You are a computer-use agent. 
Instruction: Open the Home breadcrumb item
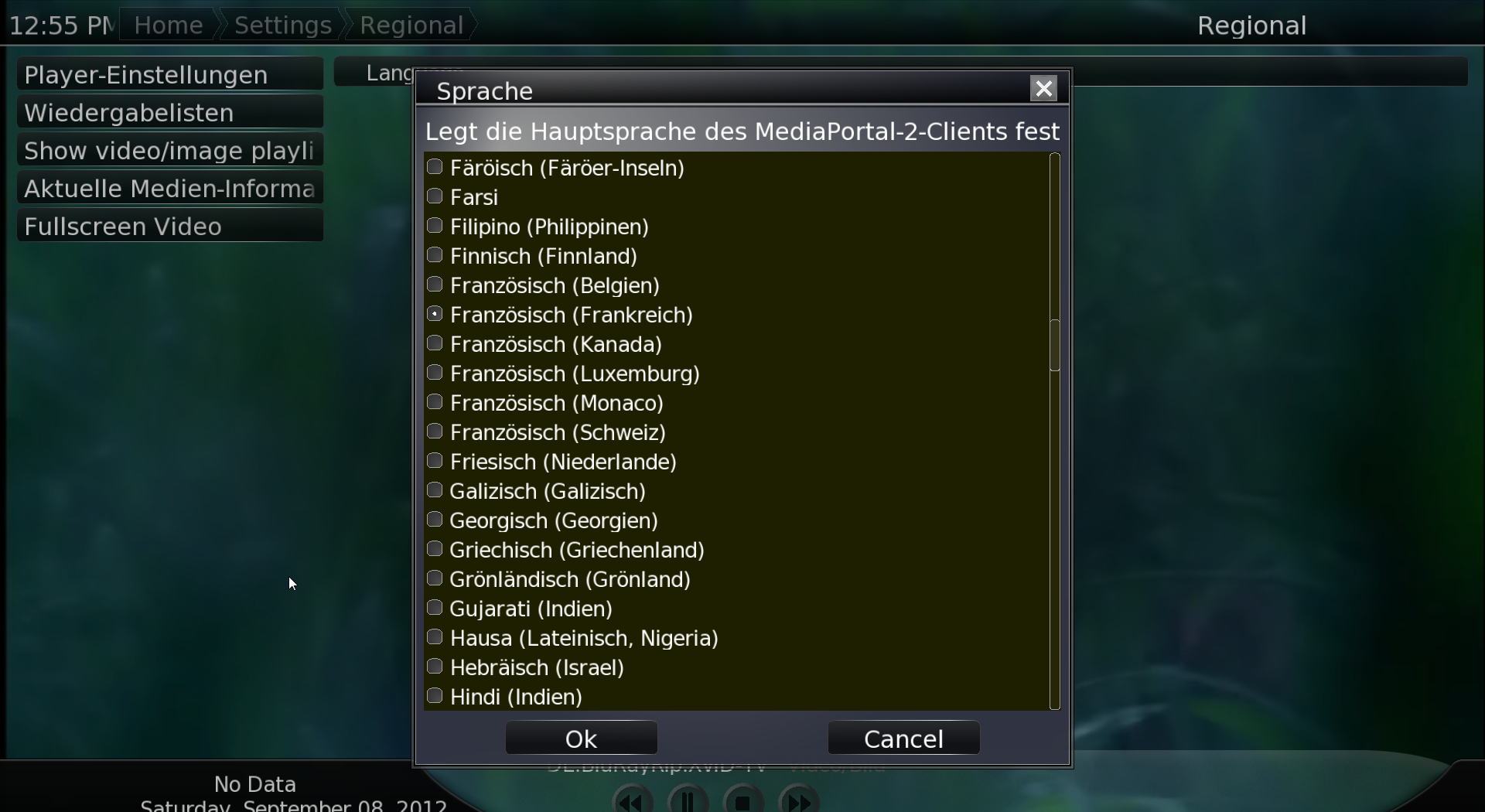[168, 26]
